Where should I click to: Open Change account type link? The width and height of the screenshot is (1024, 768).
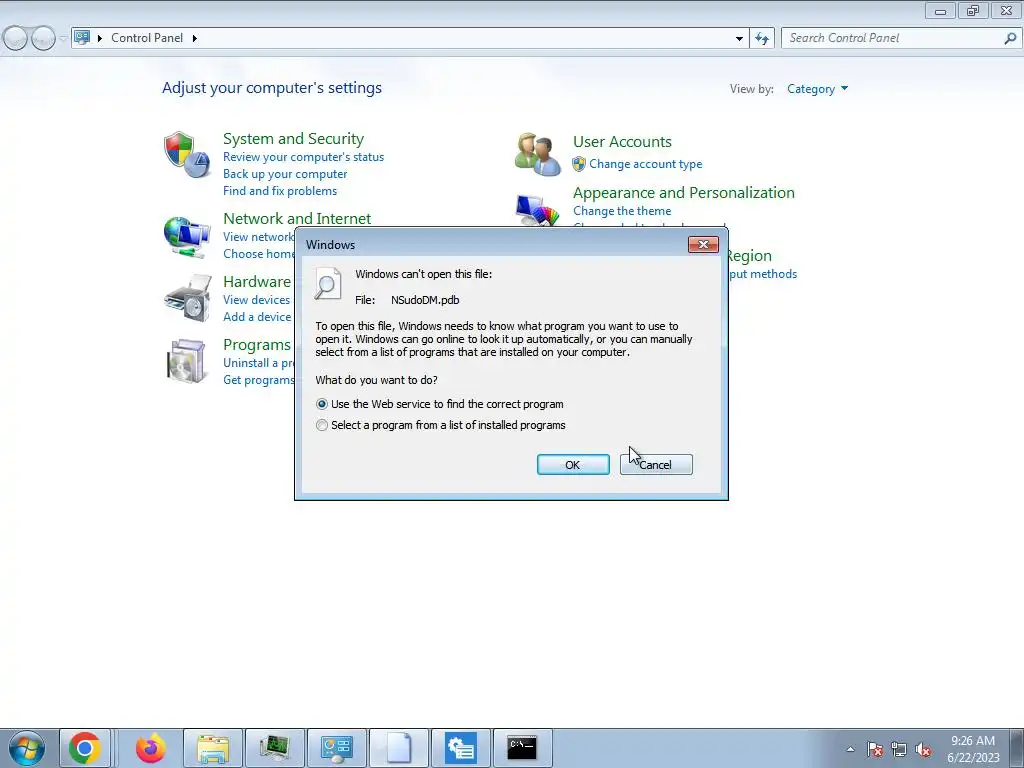[645, 164]
